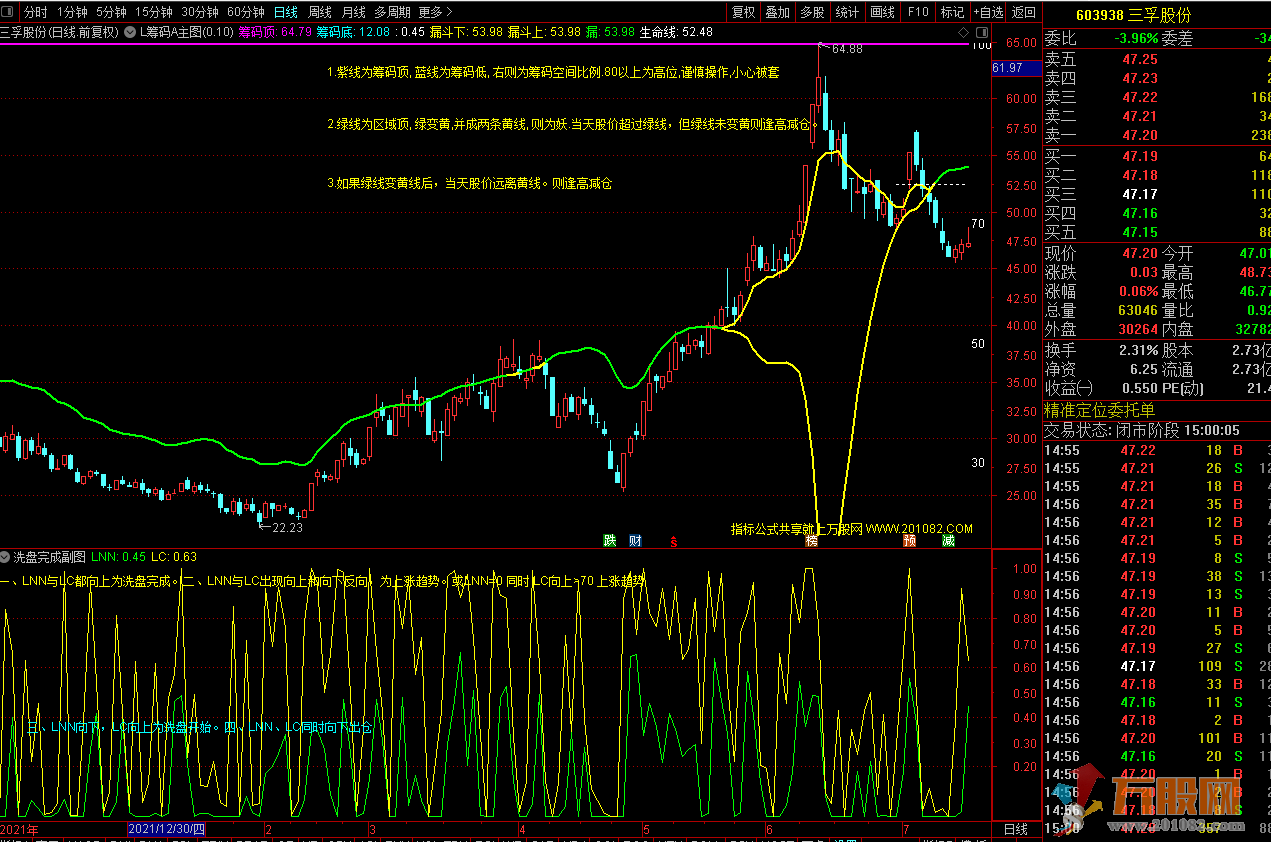This screenshot has height=842, width=1271.
Task: Click the 卖一 price 47.20
Action: click(1140, 135)
